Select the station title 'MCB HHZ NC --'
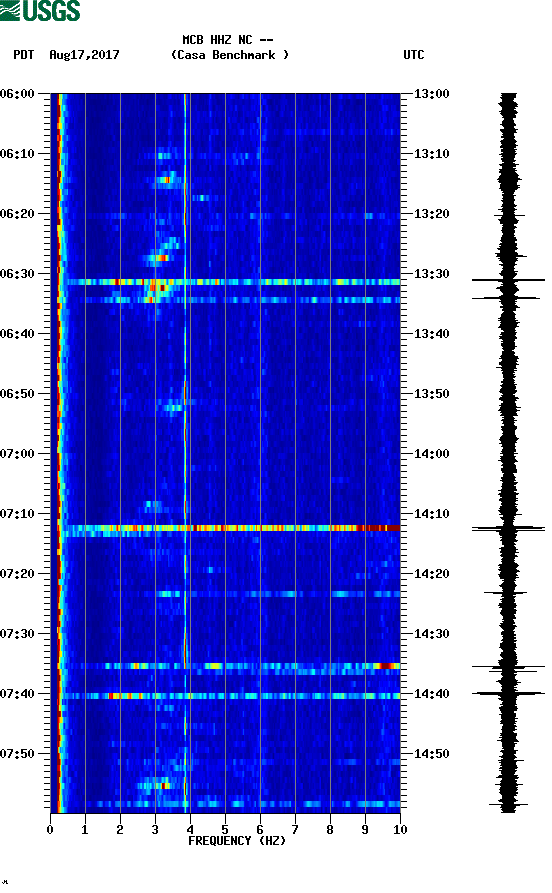This screenshot has width=552, height=893. coord(228,40)
